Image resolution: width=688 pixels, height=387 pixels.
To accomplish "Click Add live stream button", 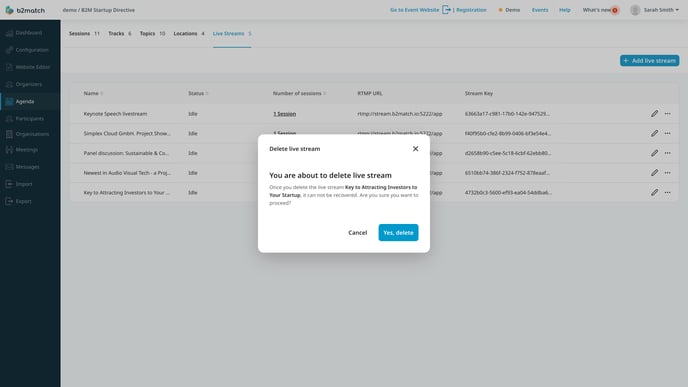I will 649,61.
